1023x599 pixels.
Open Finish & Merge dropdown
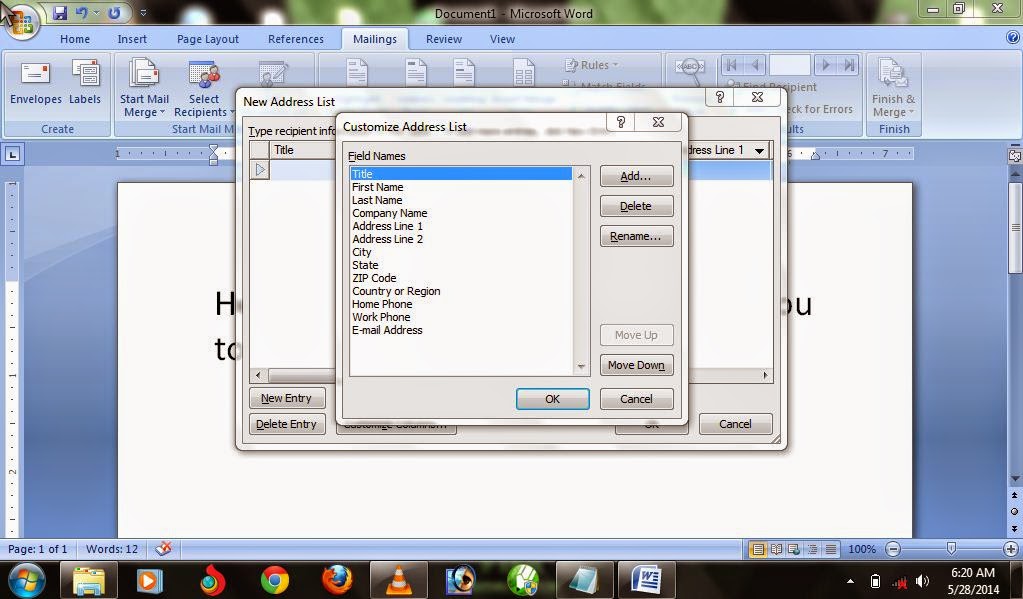point(893,87)
